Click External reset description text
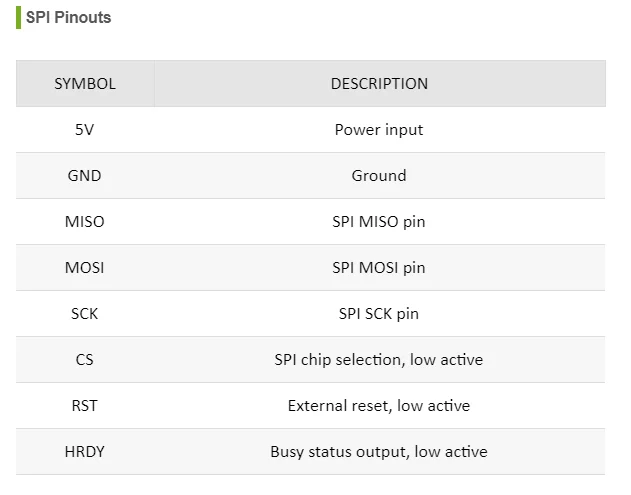This screenshot has width=631, height=495. [379, 406]
